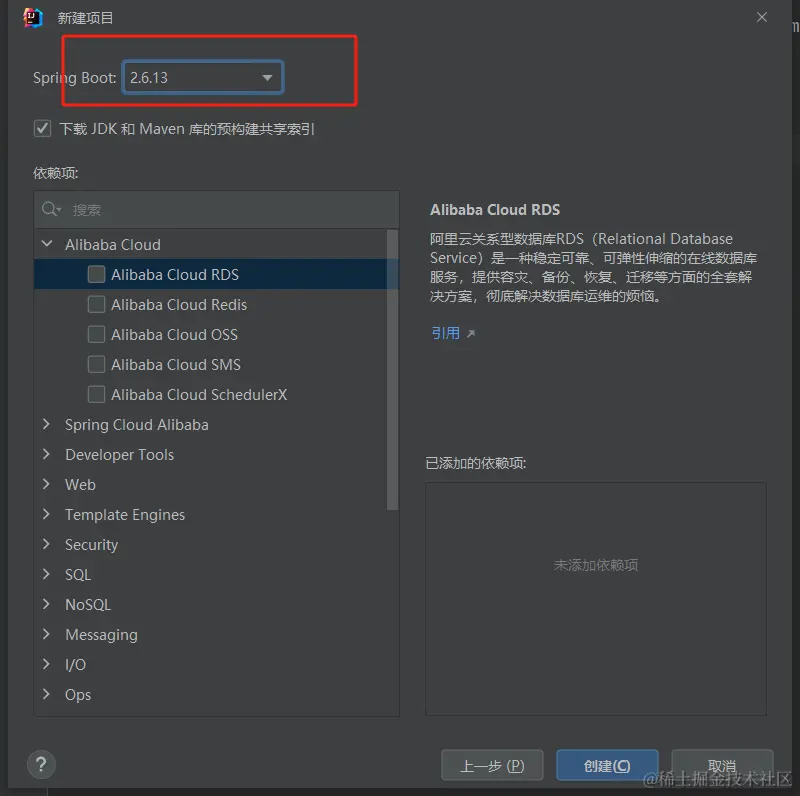Open the 引用 external link
Screen dimensions: 800x796
453,333
